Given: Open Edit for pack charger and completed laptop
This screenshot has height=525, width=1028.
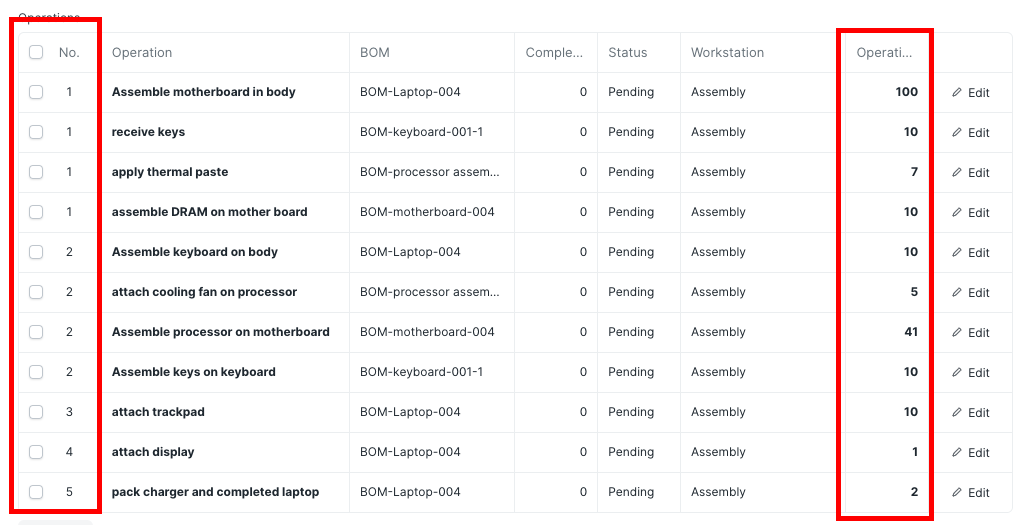Looking at the screenshot, I should coord(970,492).
